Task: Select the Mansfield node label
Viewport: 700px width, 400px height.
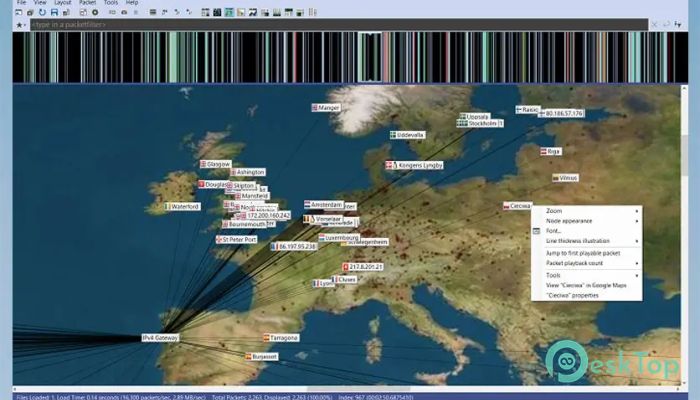Action: click(x=252, y=196)
